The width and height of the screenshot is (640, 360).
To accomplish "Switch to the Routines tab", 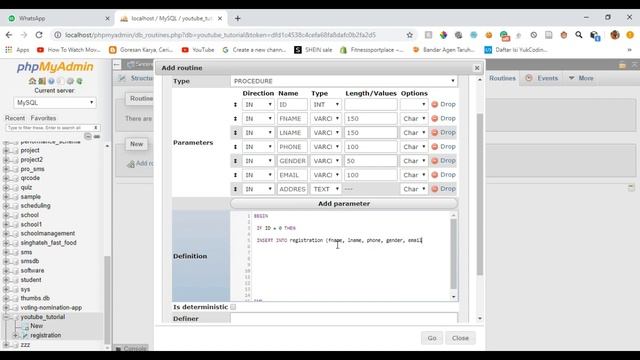I will [502, 78].
